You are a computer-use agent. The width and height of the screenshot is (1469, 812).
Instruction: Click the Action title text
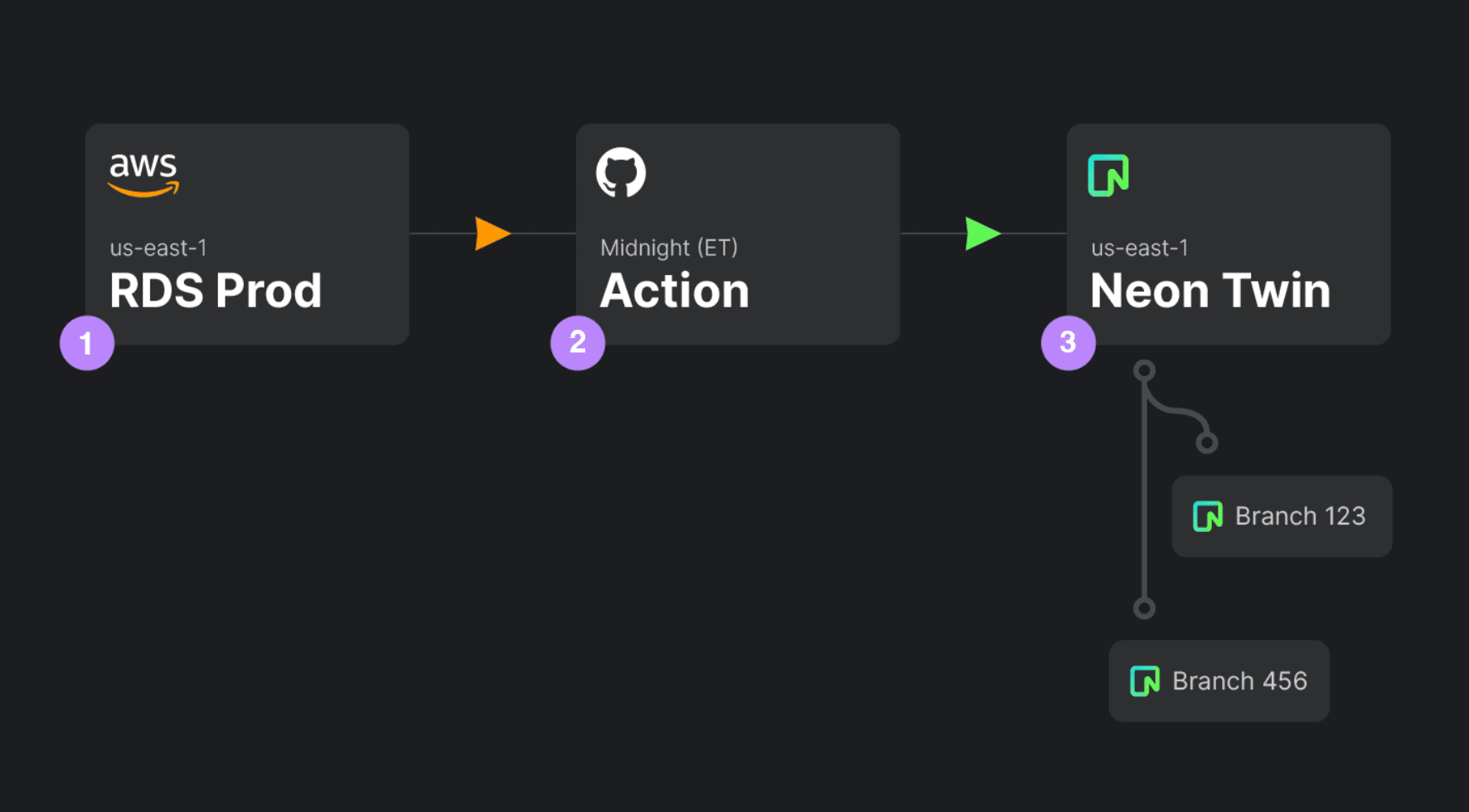[675, 291]
